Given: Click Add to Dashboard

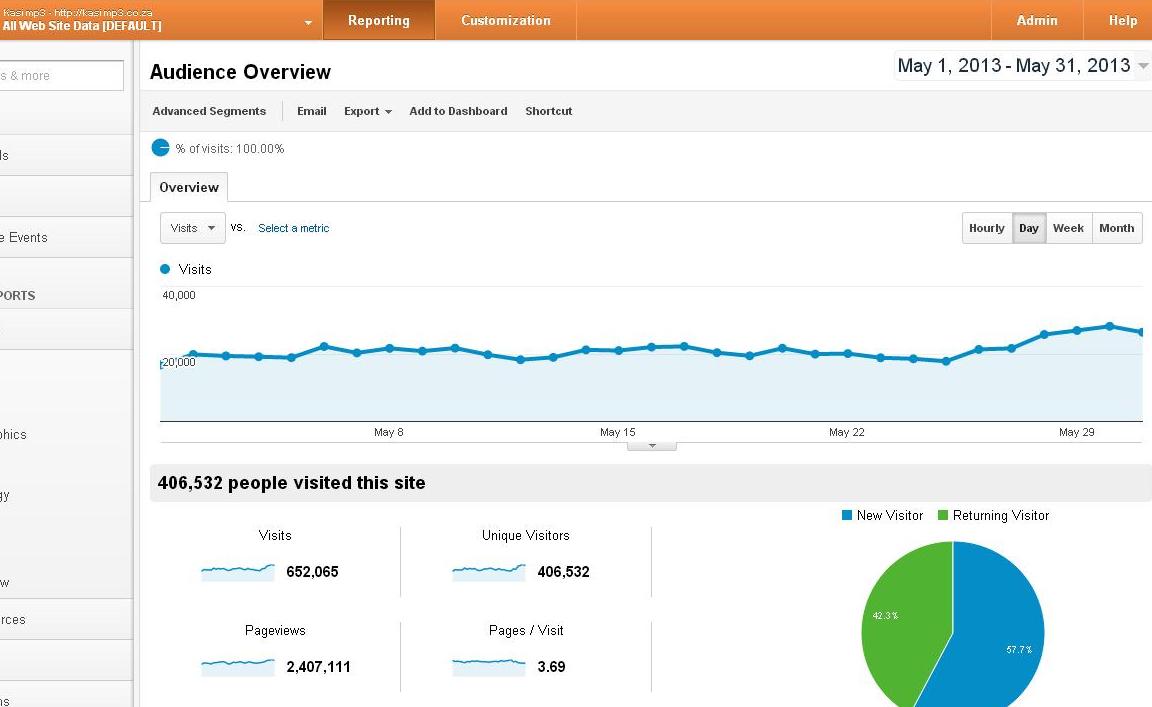Looking at the screenshot, I should tap(458, 111).
